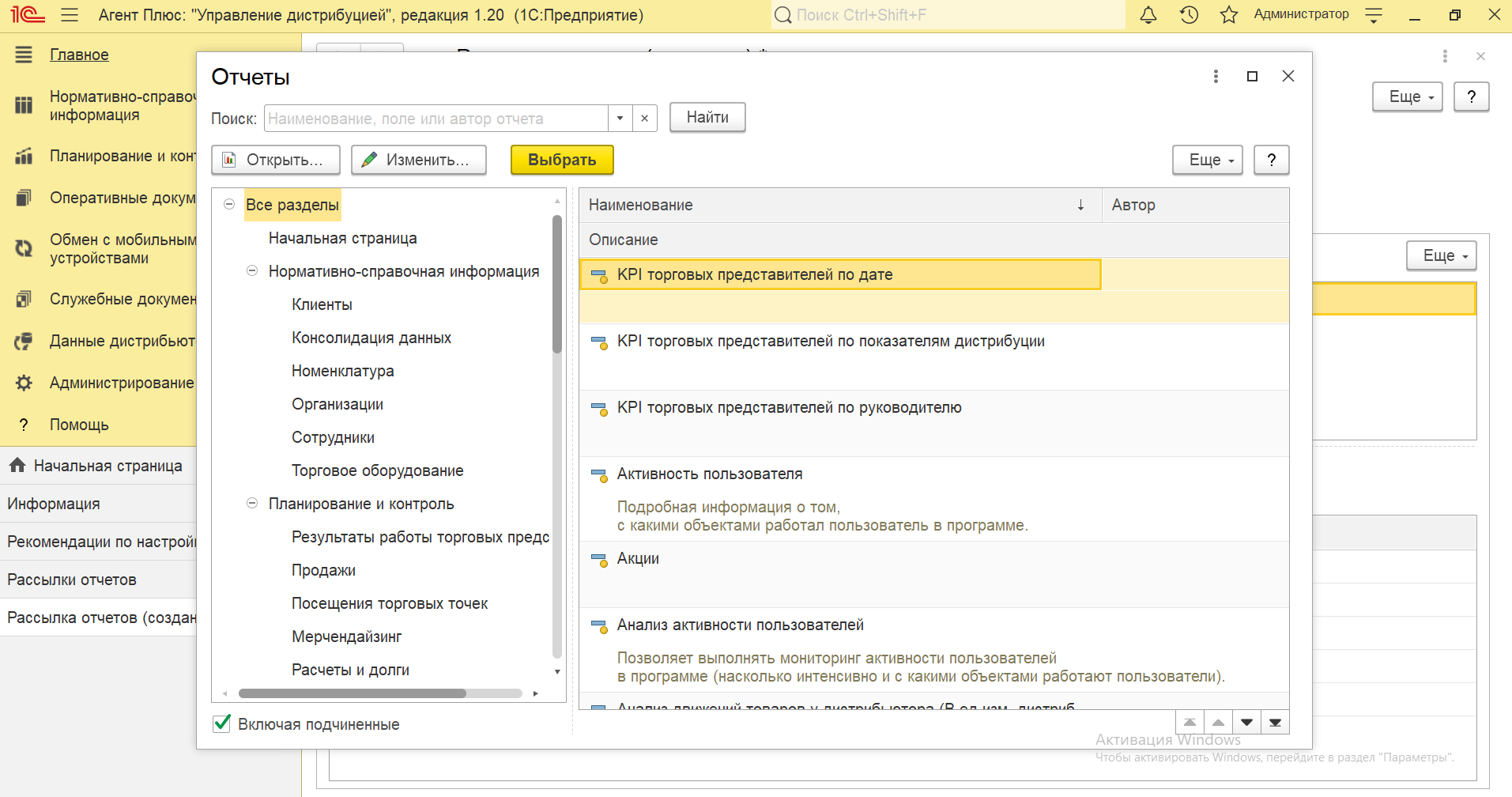Click the Служебные документы sidebar icon

[24, 299]
